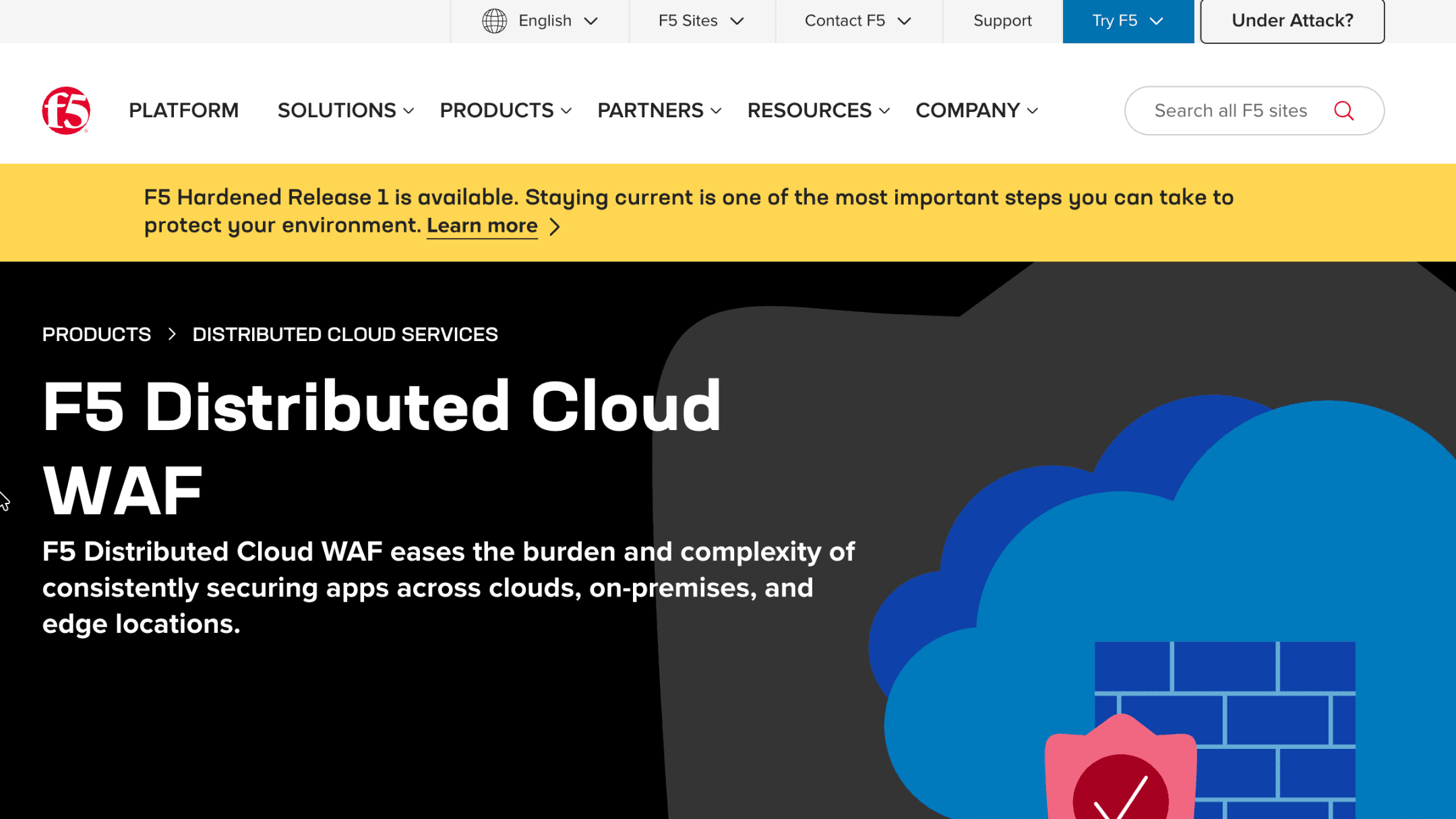This screenshot has width=1456, height=819.
Task: Expand the Products menu
Action: pyautogui.click(x=506, y=111)
